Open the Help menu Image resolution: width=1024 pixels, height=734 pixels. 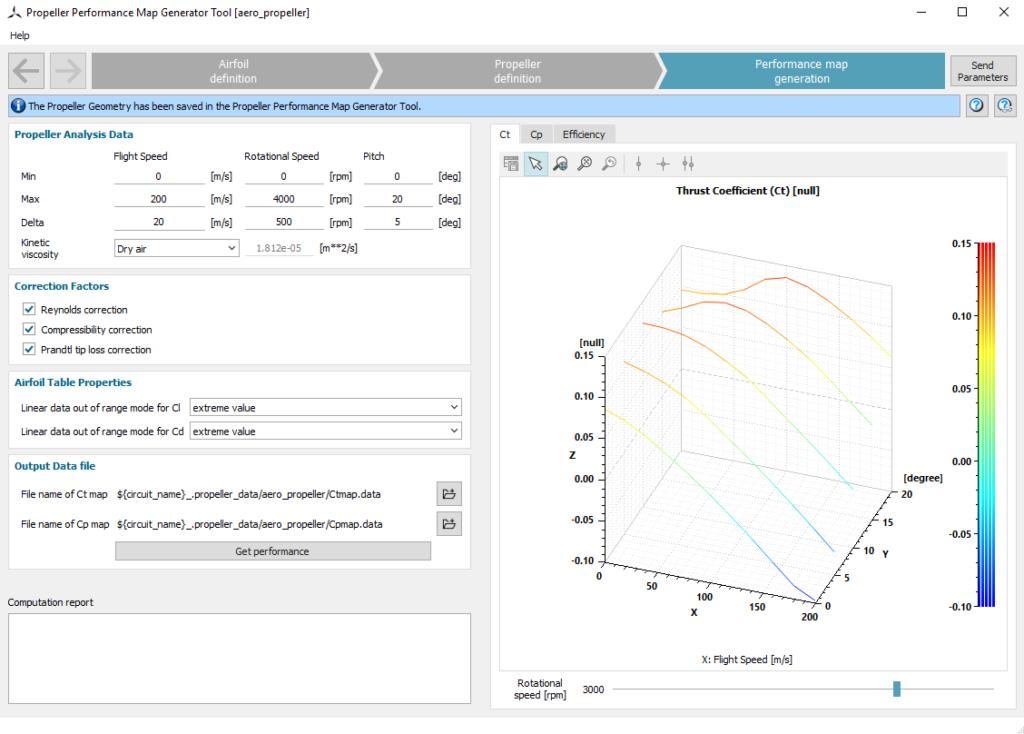(x=19, y=35)
